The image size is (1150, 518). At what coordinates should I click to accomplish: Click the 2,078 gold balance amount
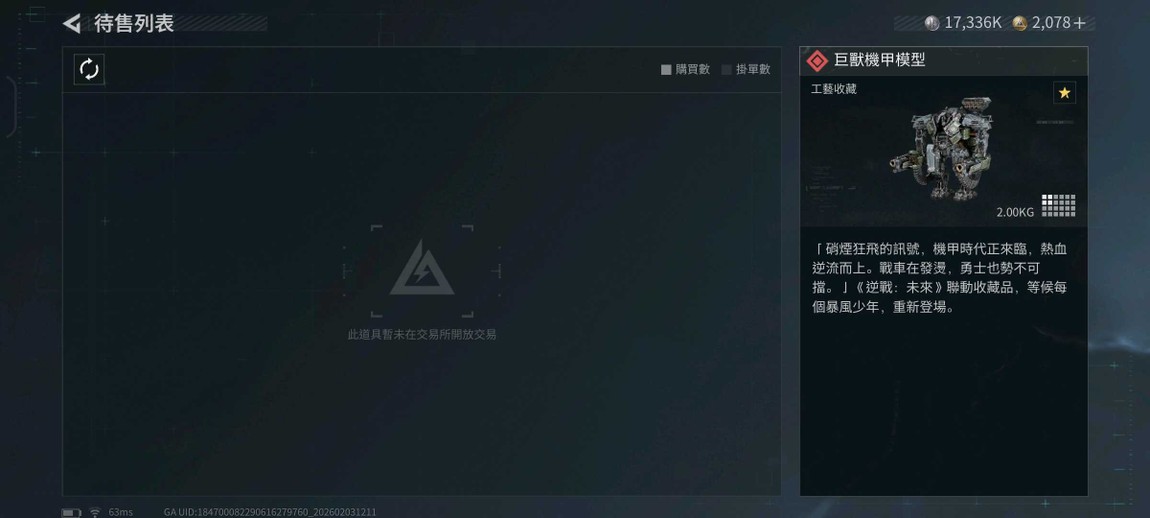[x=1051, y=23]
